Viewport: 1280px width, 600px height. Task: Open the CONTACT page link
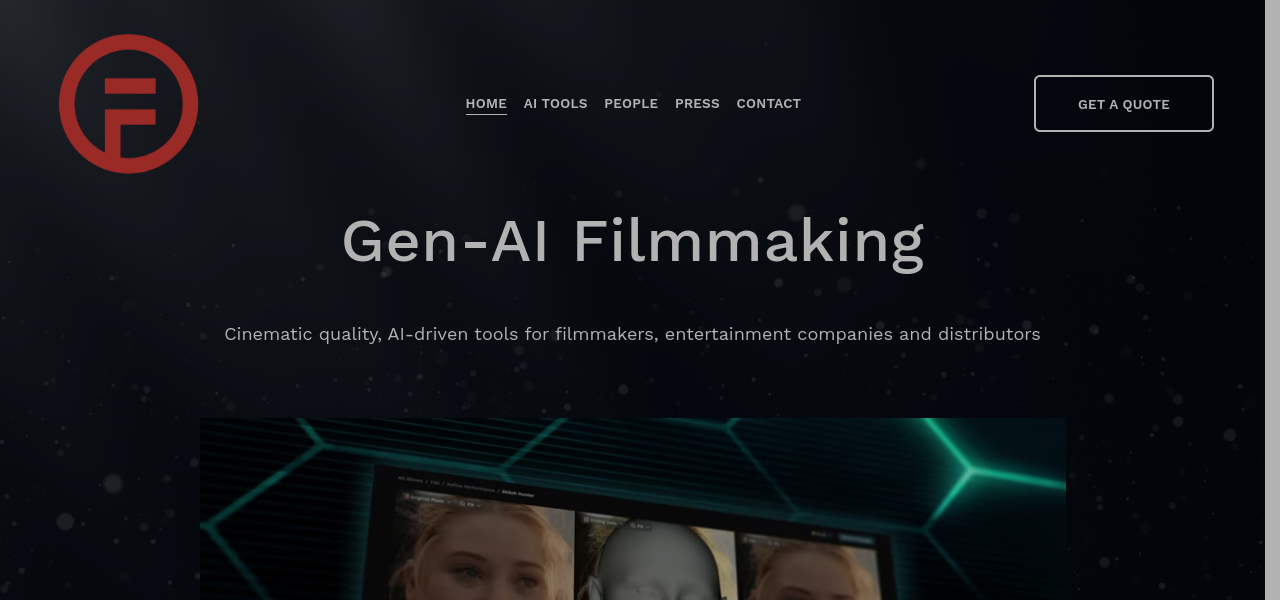(x=769, y=104)
